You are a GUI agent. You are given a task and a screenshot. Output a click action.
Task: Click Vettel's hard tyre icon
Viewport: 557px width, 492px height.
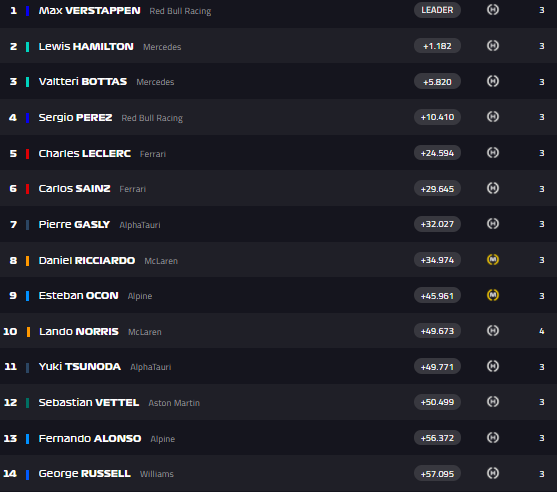(x=493, y=402)
